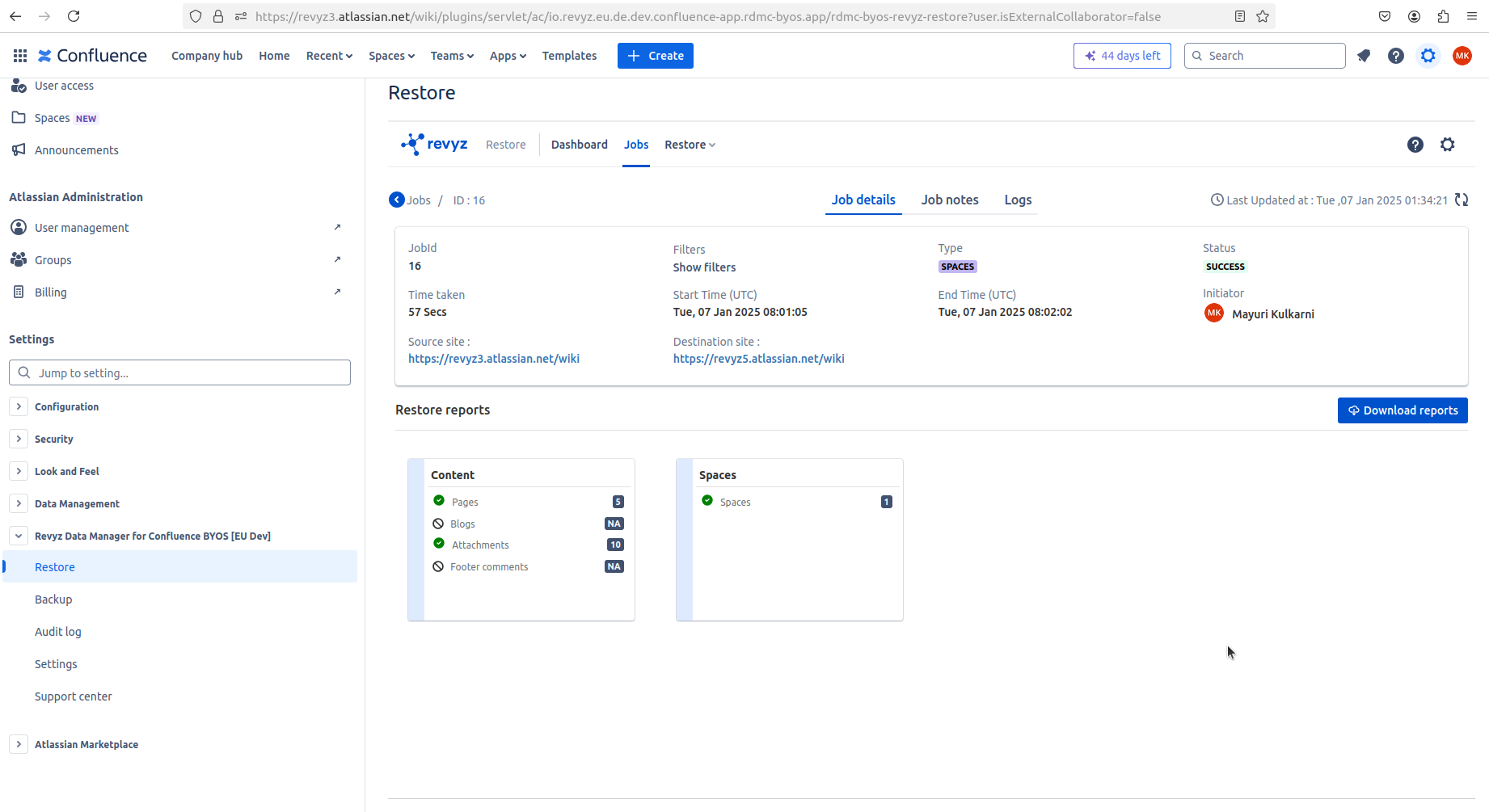1489x812 pixels.
Task: Open Templates in the top navigation
Action: pos(569,56)
